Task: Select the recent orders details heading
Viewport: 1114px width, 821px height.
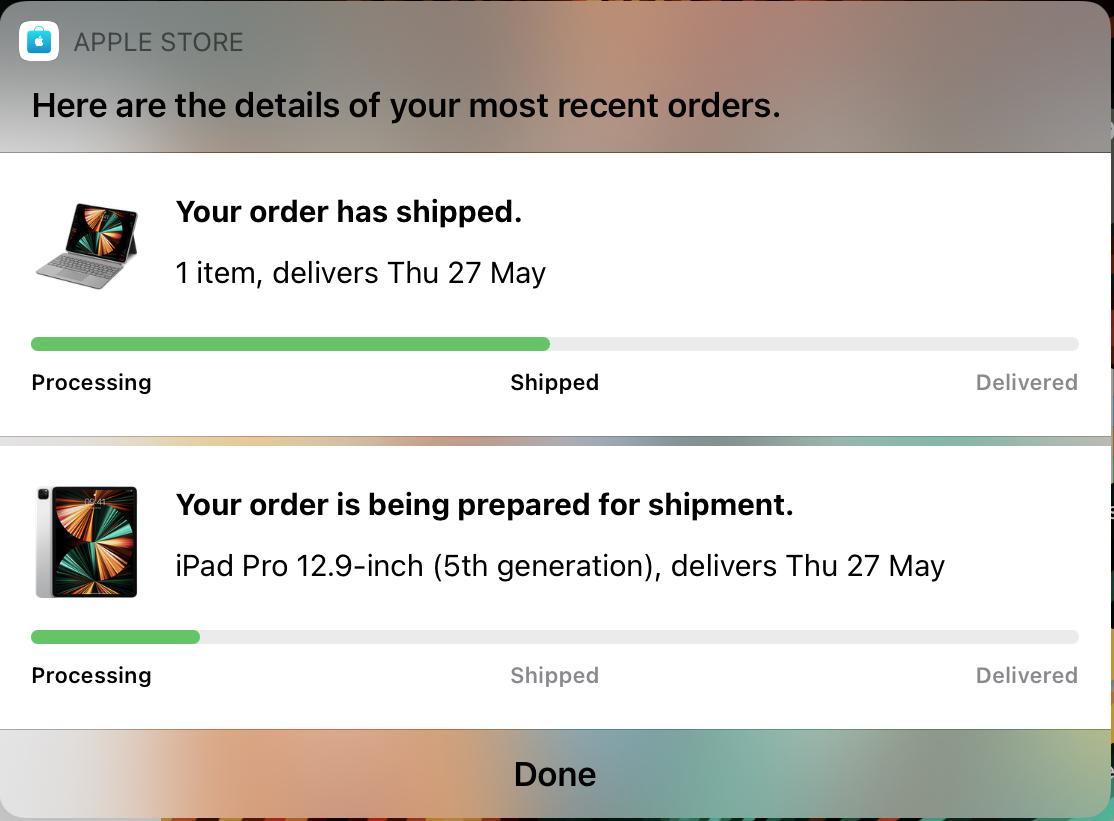Action: pos(405,105)
